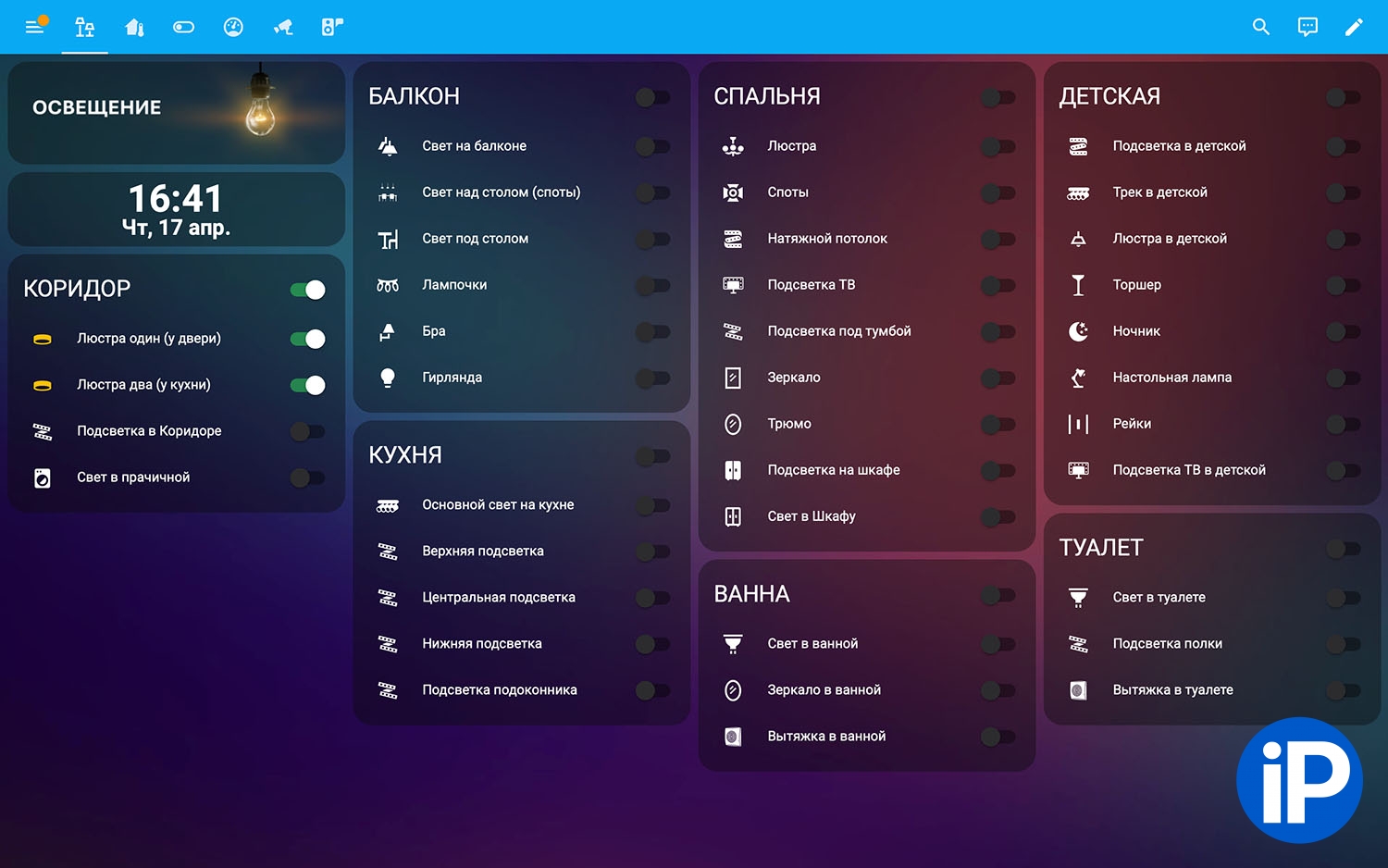Screen dimensions: 1388x868
Task: Open the search magnifier in header
Action: point(1260,27)
